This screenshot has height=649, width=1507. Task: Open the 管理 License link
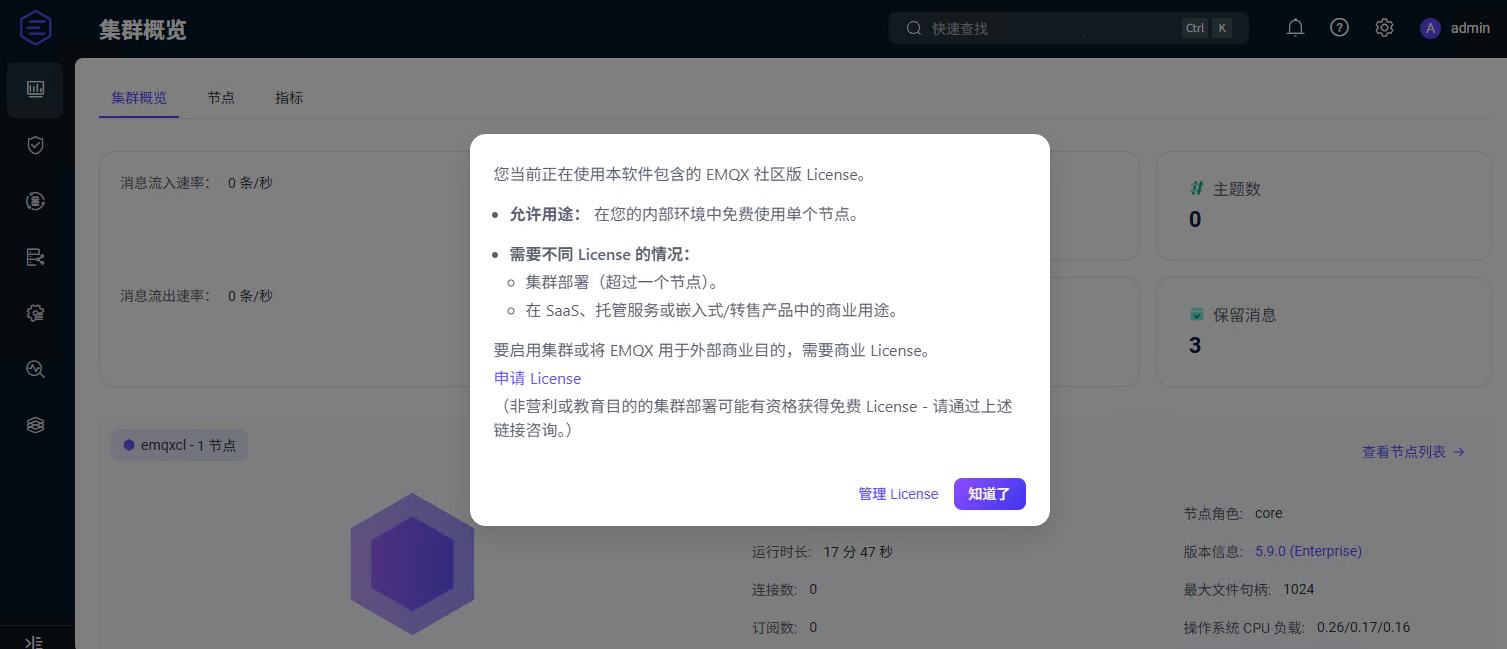tap(898, 494)
